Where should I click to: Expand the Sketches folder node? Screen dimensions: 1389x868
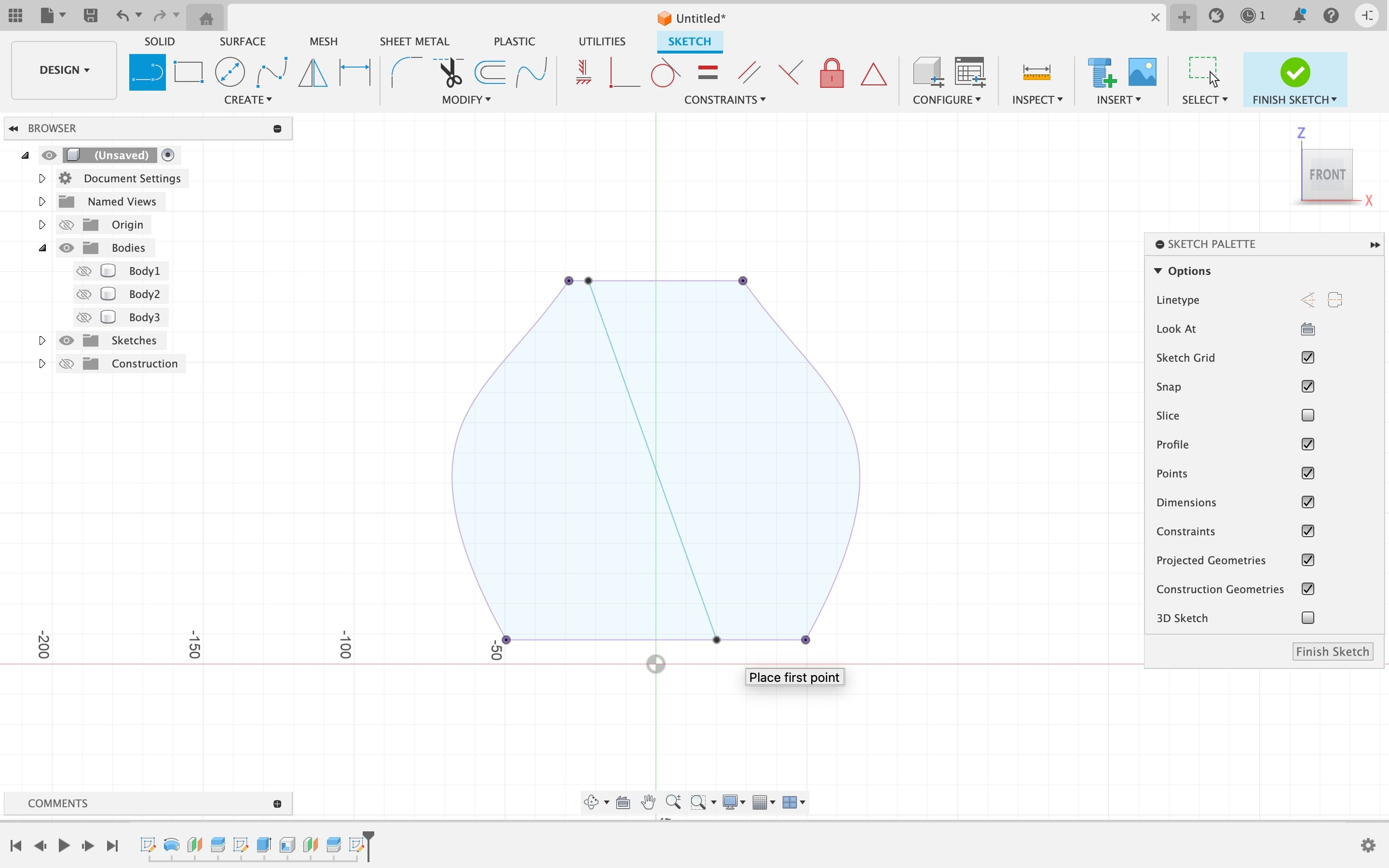[x=42, y=340]
